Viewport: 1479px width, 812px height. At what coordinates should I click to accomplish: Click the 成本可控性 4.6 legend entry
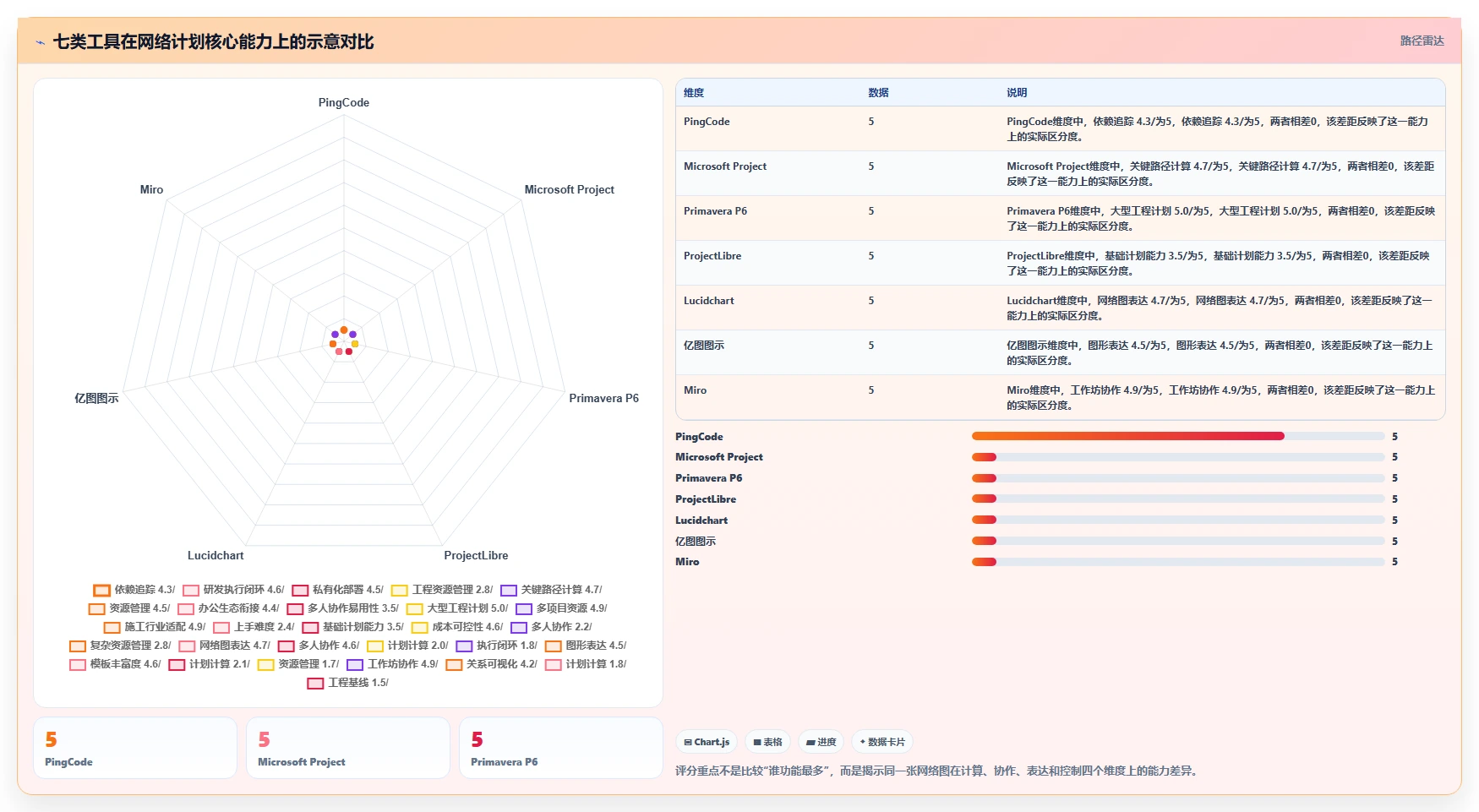pyautogui.click(x=457, y=627)
